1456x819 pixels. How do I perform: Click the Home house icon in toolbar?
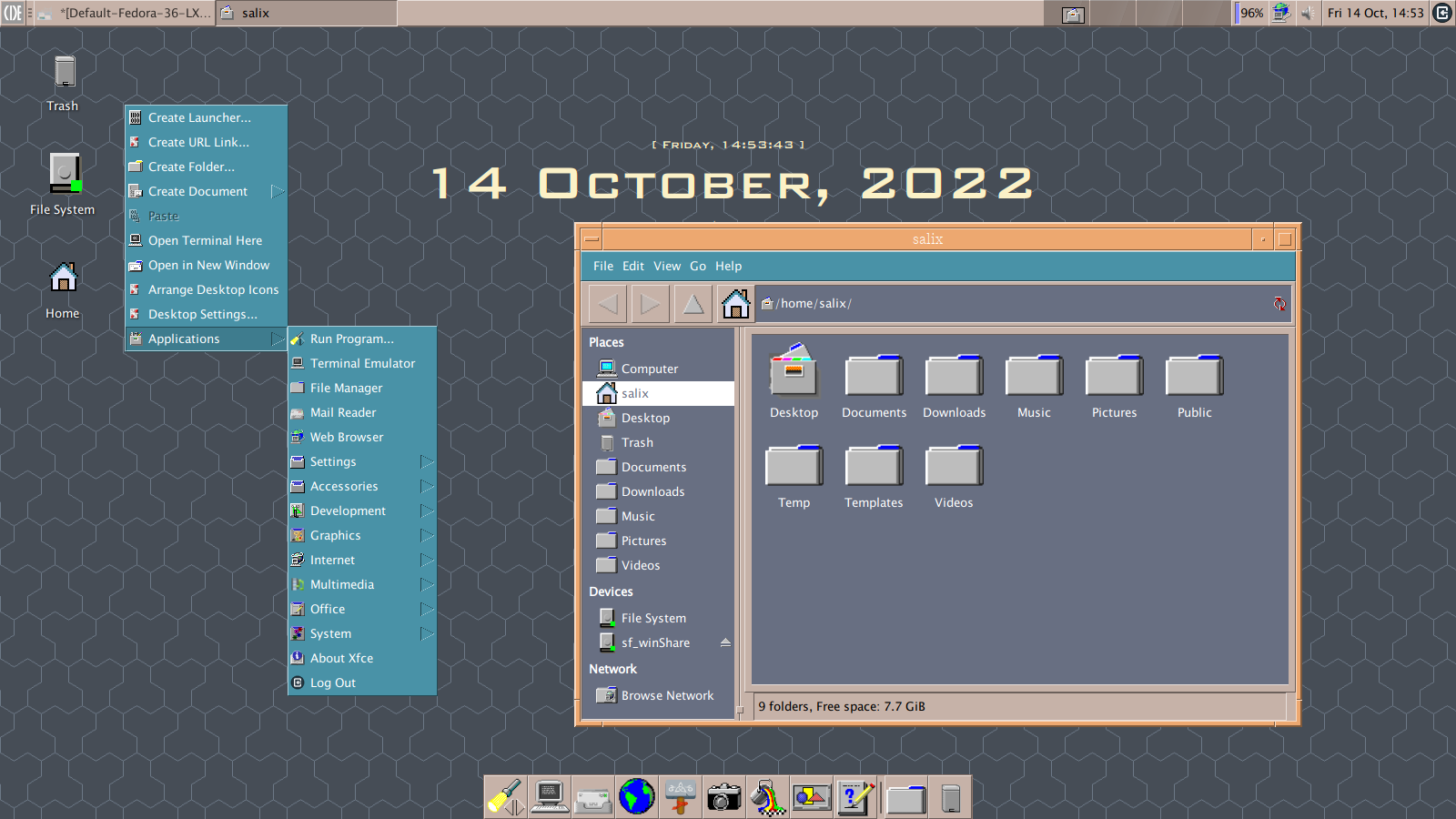click(x=735, y=304)
